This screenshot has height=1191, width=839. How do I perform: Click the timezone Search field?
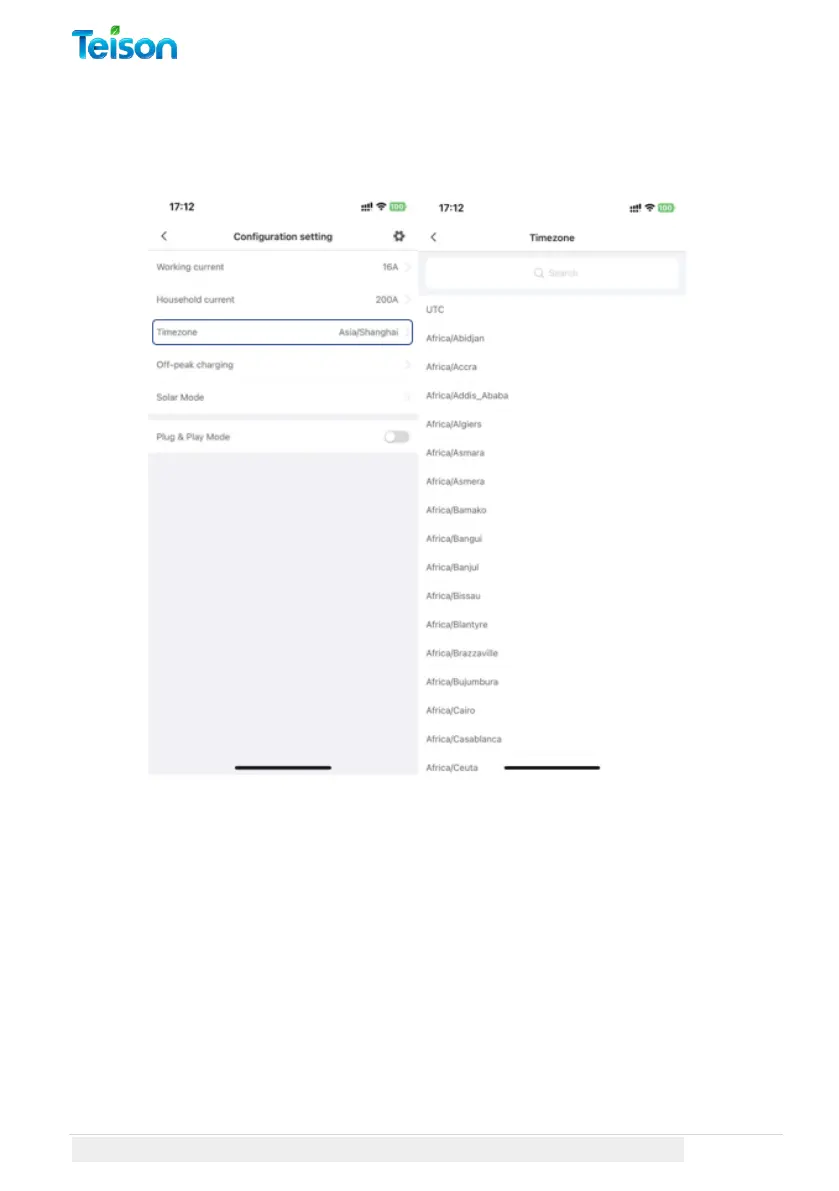[552, 273]
